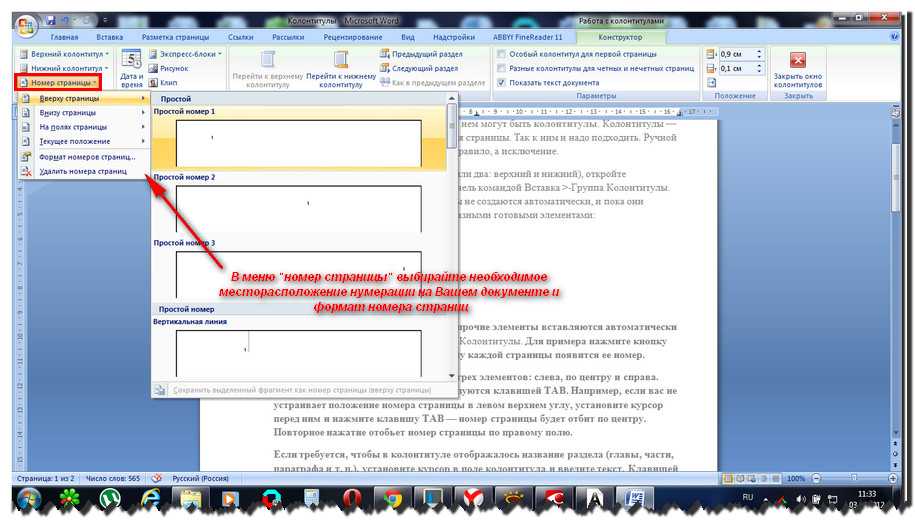Zoom out with the minus button

tap(816, 478)
